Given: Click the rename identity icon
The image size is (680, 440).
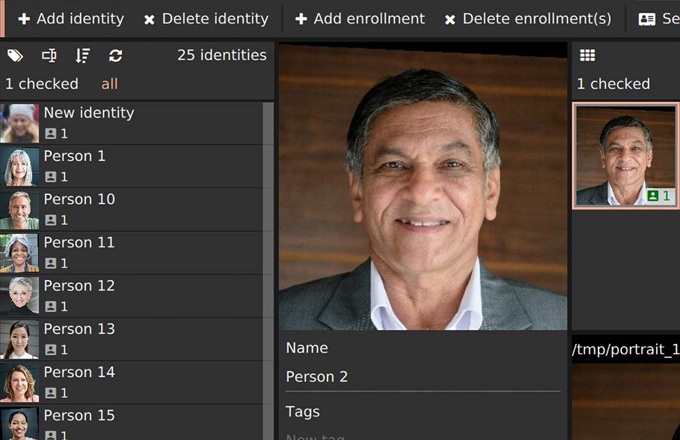Looking at the screenshot, I should pyautogui.click(x=49, y=56).
